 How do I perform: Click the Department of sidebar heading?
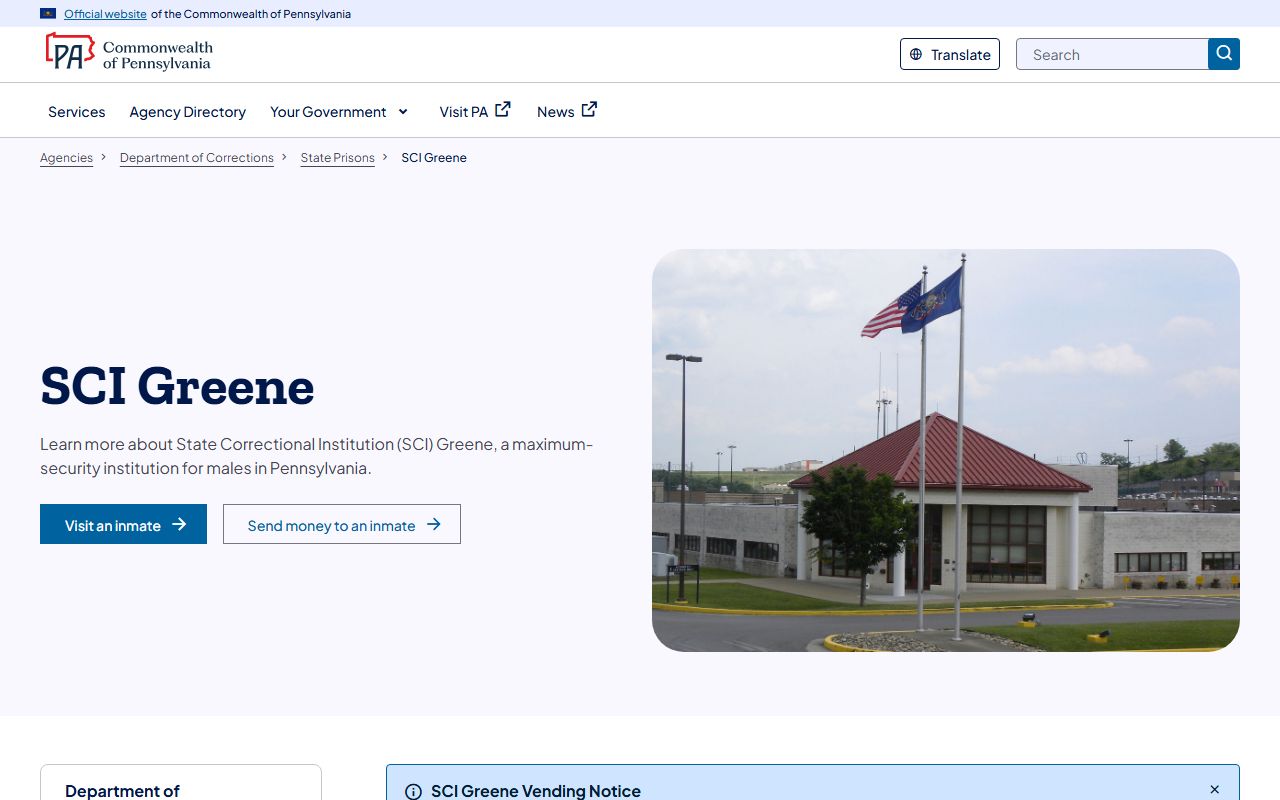click(122, 790)
